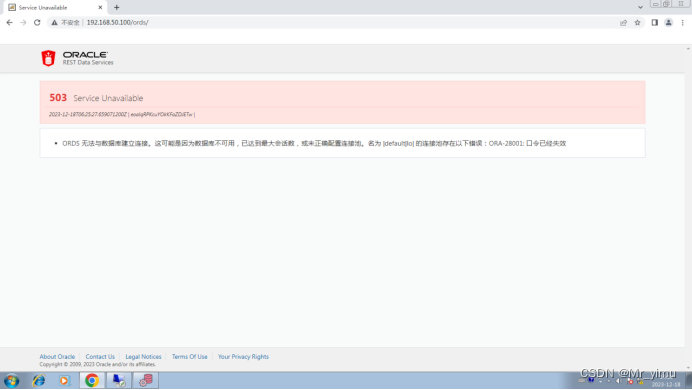Select the Service Unavailable tab
692x390 pixels.
pyautogui.click(x=55, y=8)
